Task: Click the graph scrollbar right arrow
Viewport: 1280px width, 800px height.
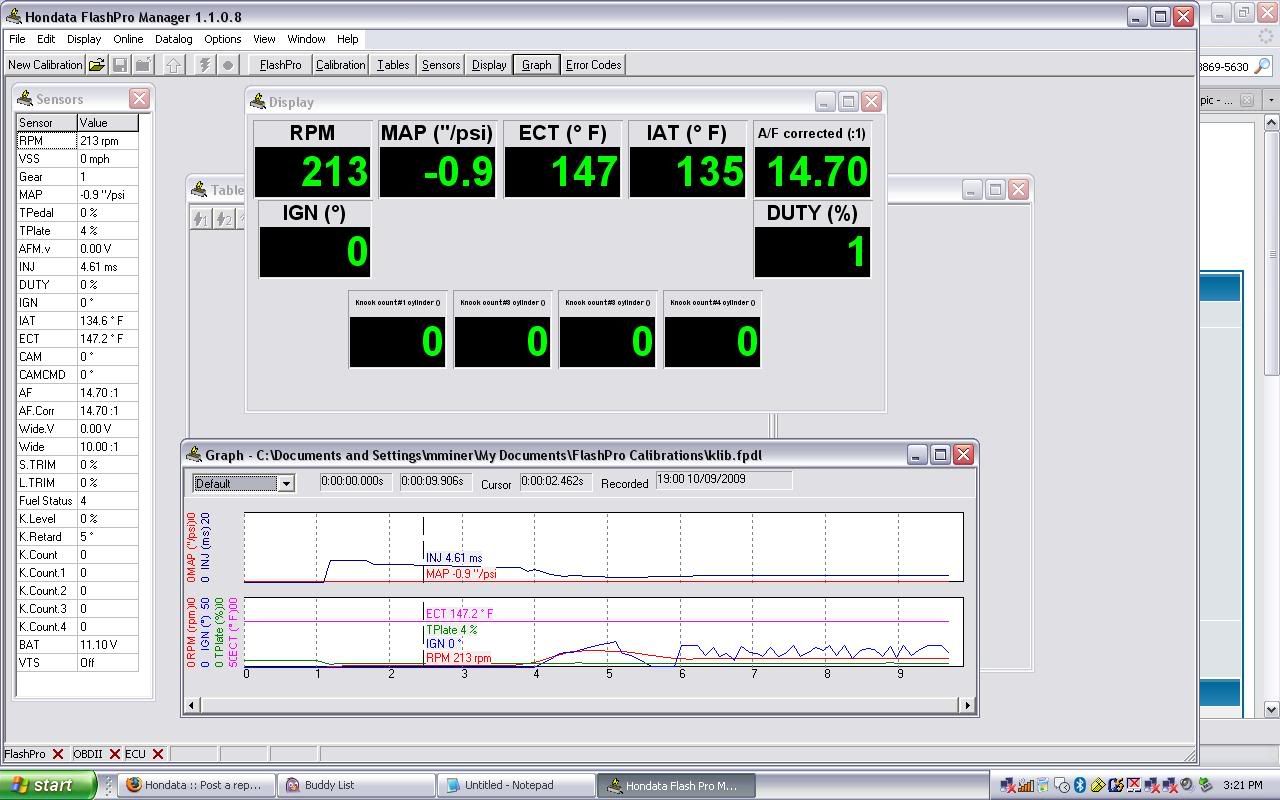Action: tap(967, 705)
